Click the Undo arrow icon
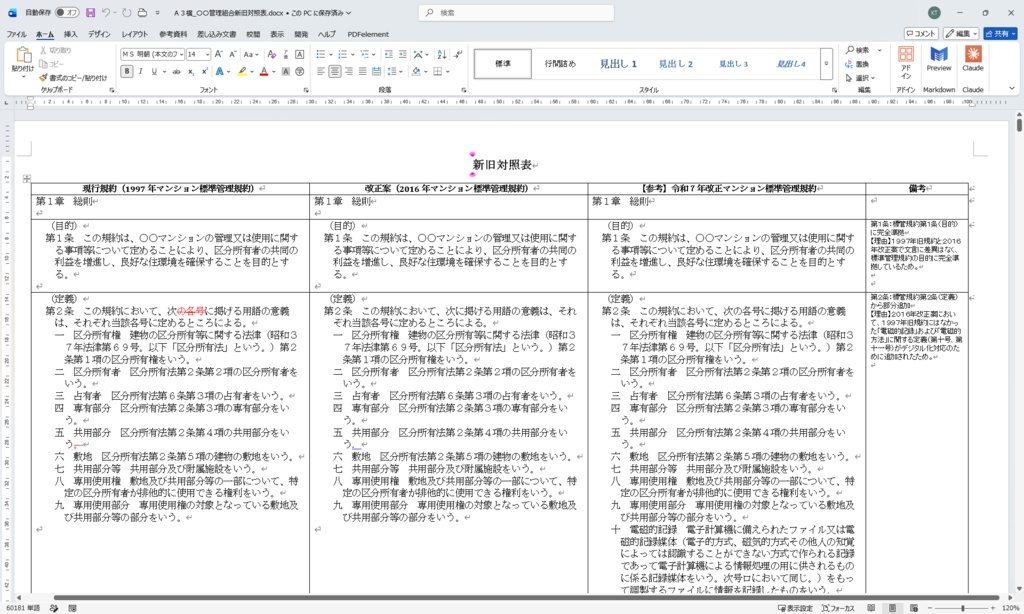This screenshot has width=1024, height=614. point(106,12)
